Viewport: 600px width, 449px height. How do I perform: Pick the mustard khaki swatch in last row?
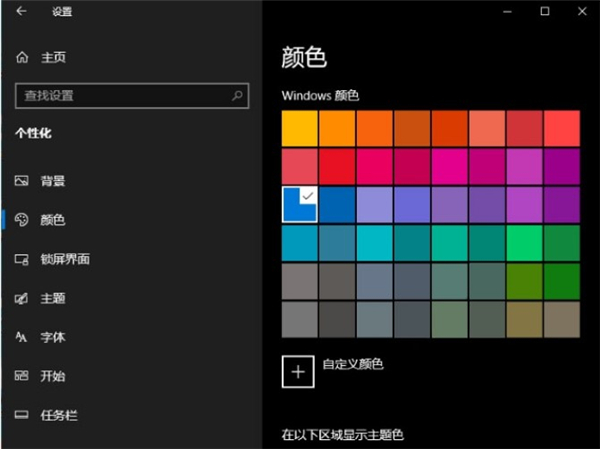(524, 320)
